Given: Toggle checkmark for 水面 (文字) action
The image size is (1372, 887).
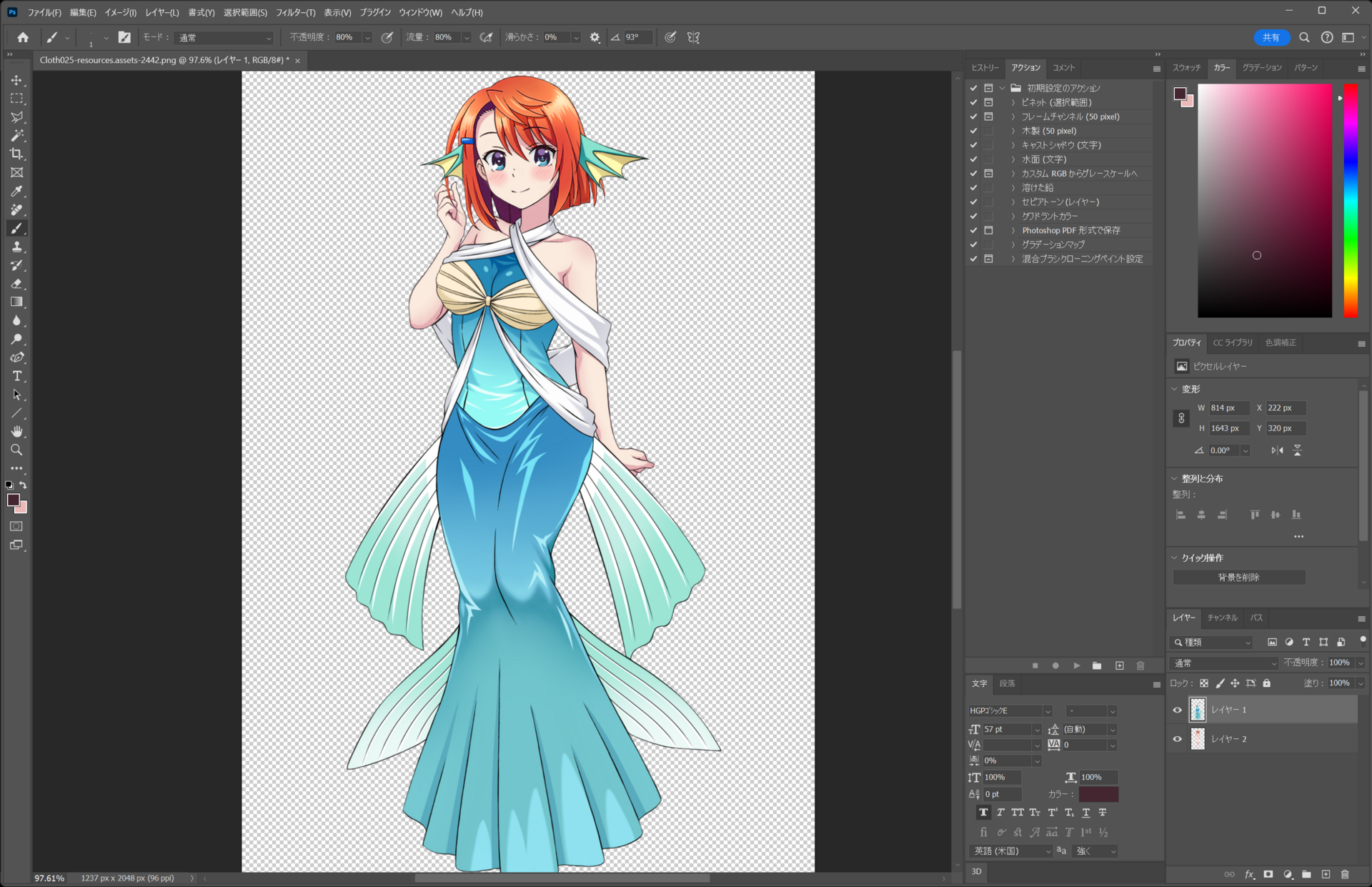Looking at the screenshot, I should (973, 159).
